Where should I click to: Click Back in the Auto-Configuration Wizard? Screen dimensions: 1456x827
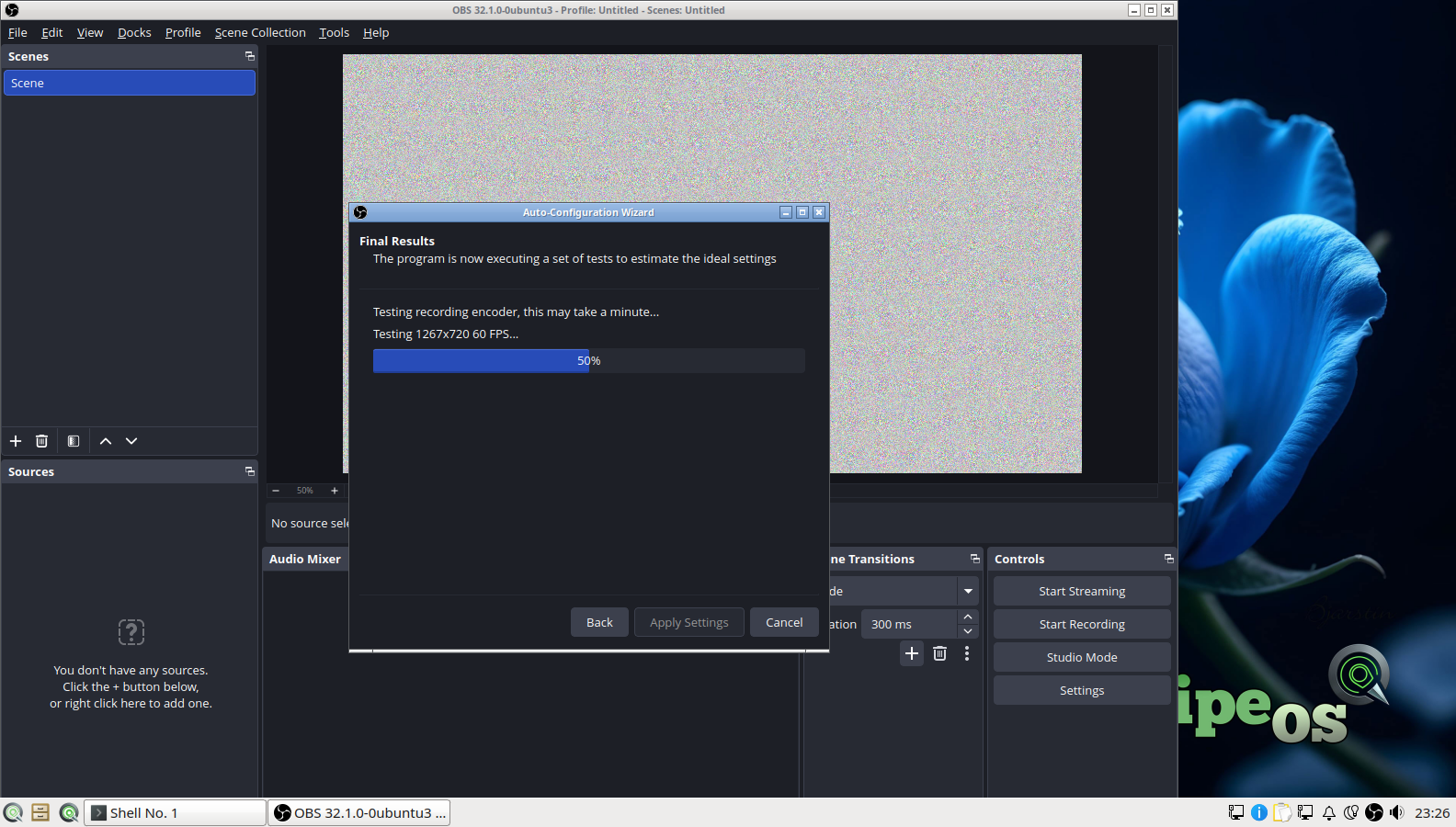tap(599, 622)
